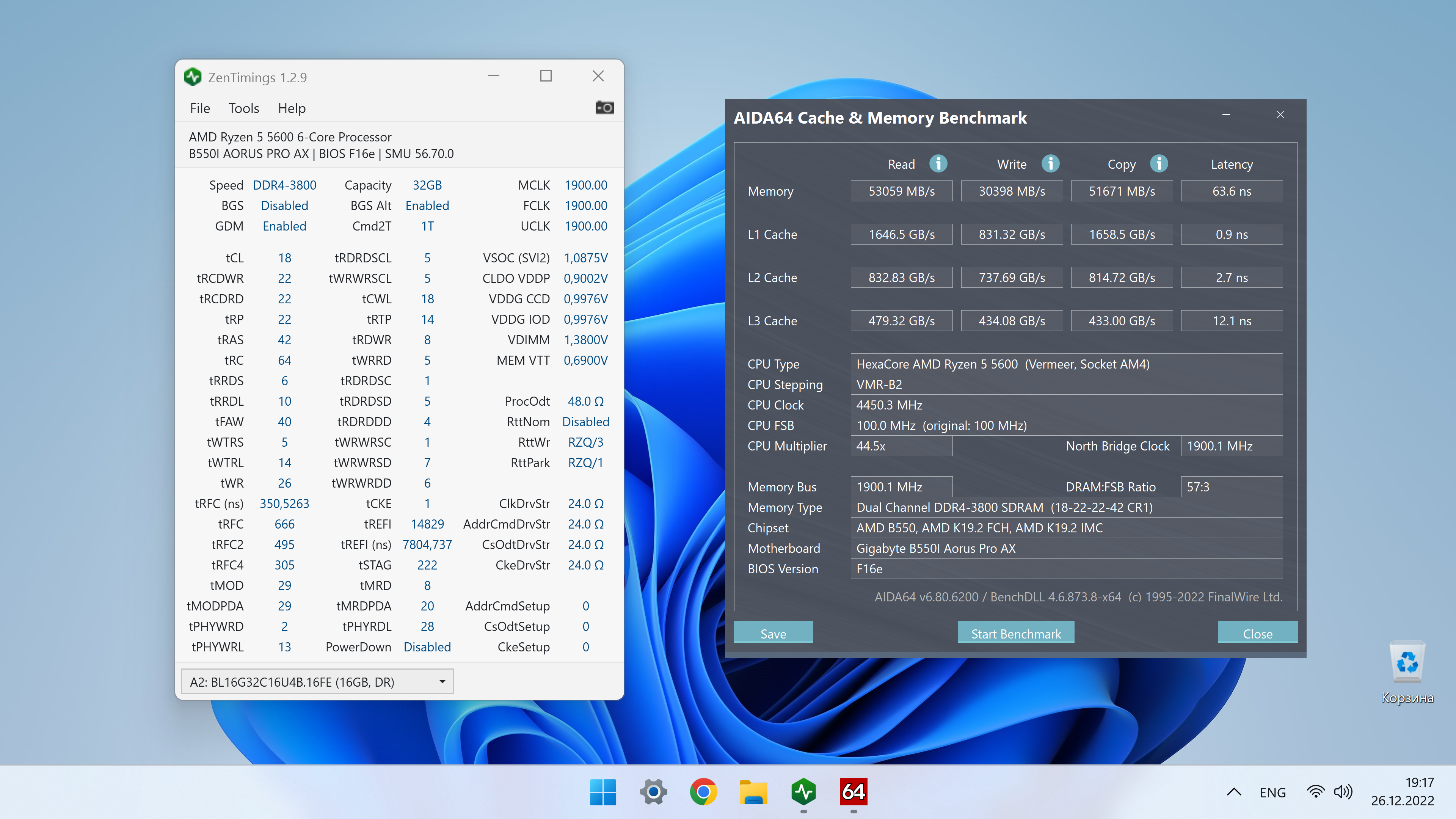
Task: Click the Read column info icon
Action: (938, 164)
